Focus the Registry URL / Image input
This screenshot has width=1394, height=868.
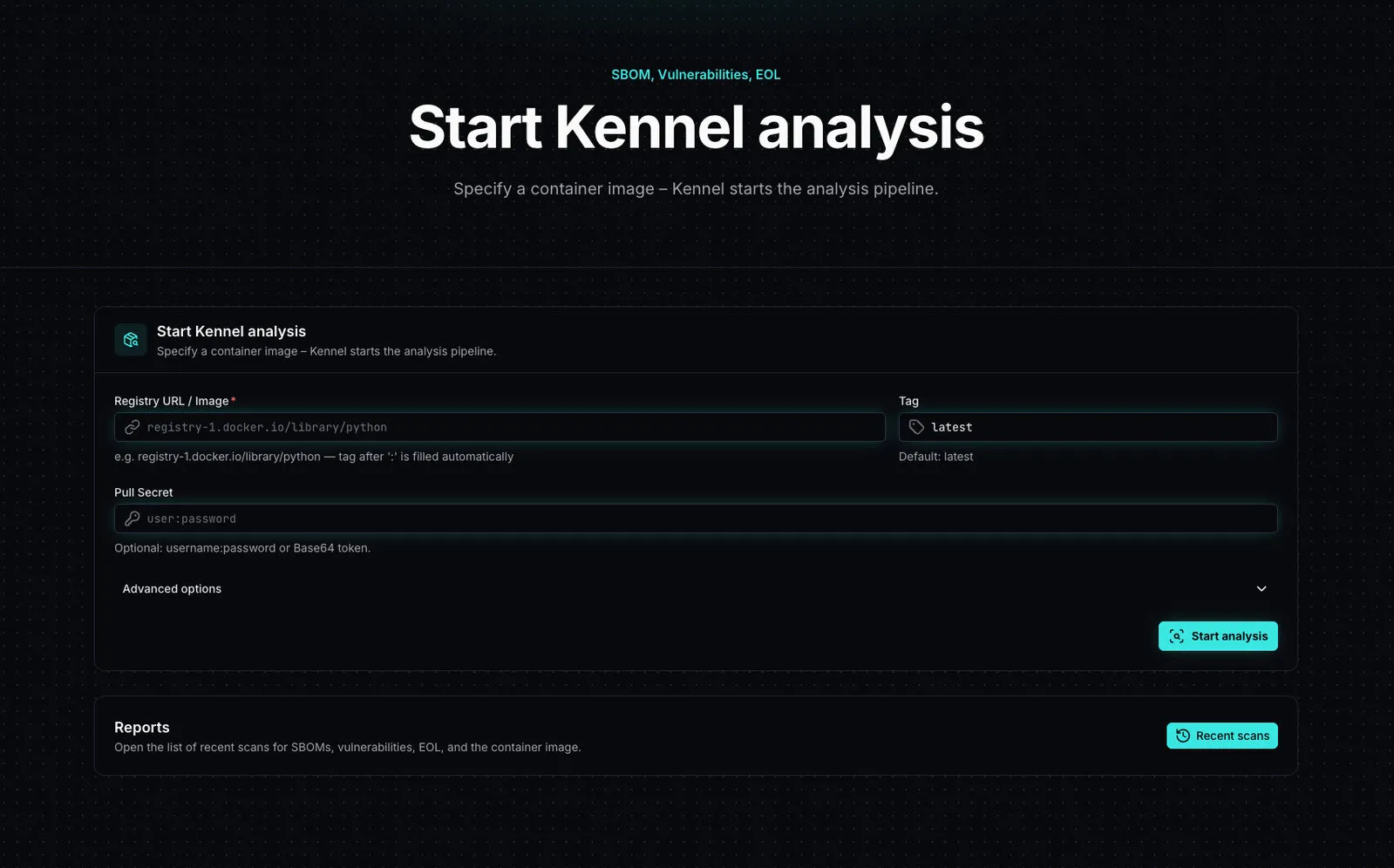pos(500,427)
